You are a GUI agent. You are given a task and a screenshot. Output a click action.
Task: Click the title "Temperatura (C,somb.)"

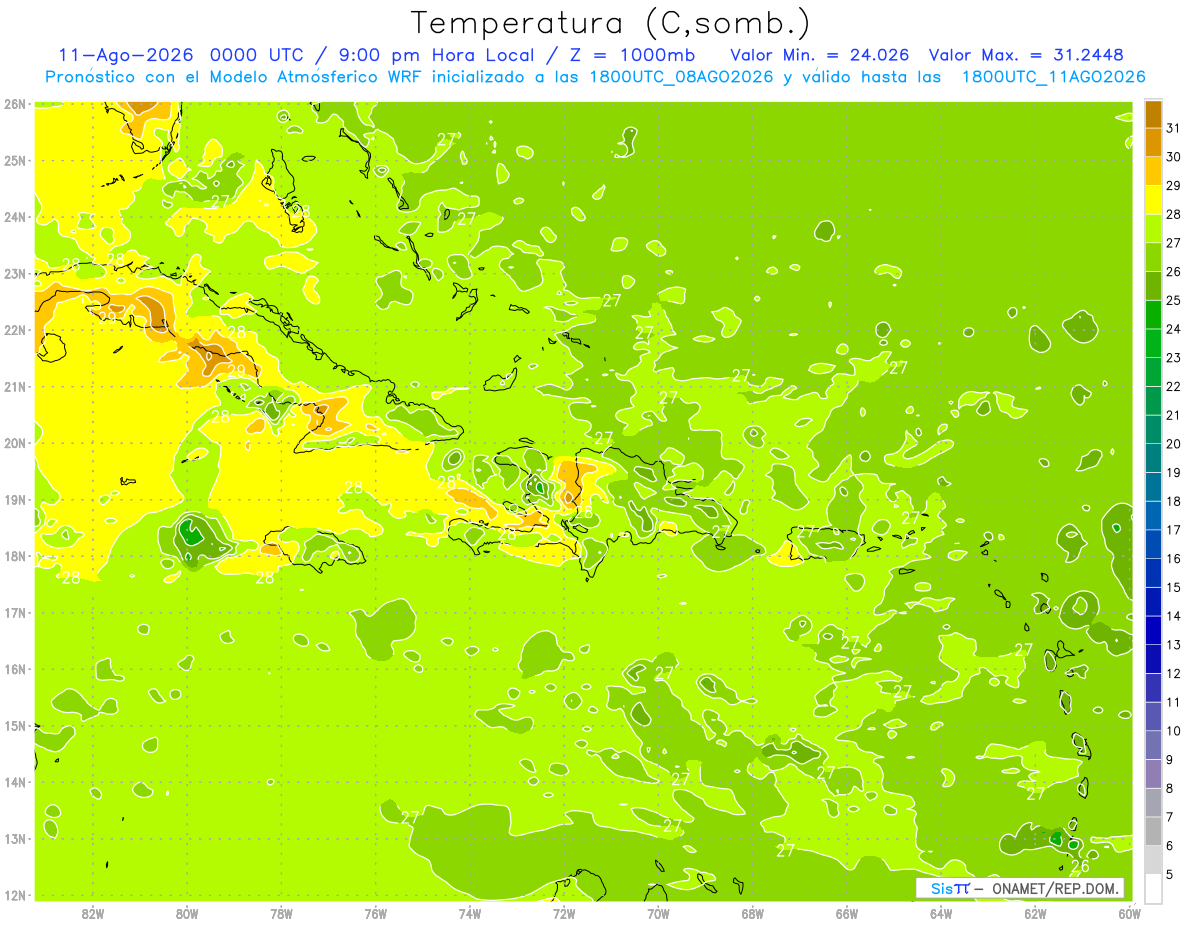click(x=611, y=23)
